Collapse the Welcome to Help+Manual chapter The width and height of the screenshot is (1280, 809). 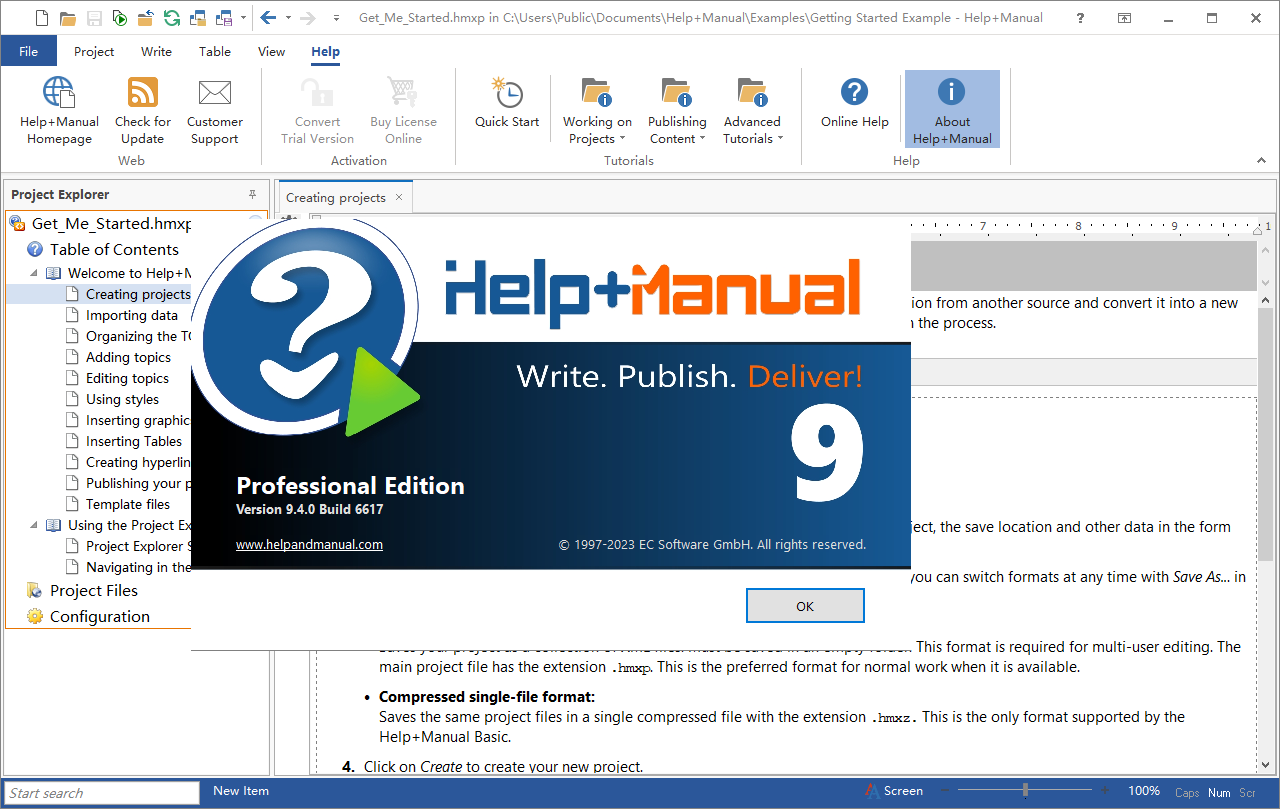point(33,273)
